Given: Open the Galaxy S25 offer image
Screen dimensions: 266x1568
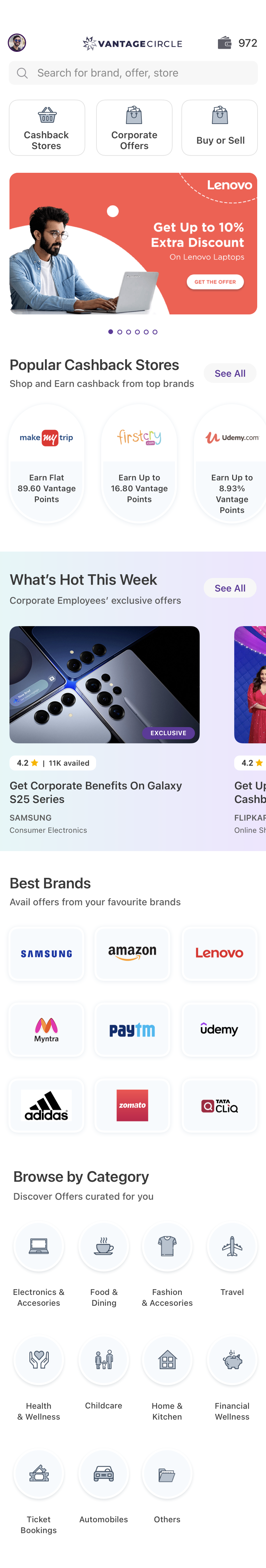Looking at the screenshot, I should 104,684.
